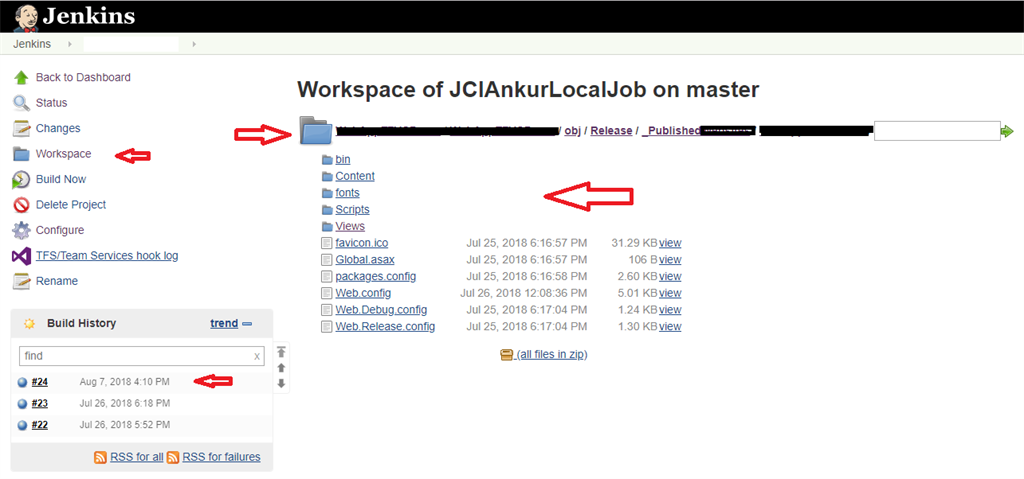This screenshot has width=1024, height=479.
Task: Click the Delete Project prohibited icon
Action: click(x=22, y=205)
